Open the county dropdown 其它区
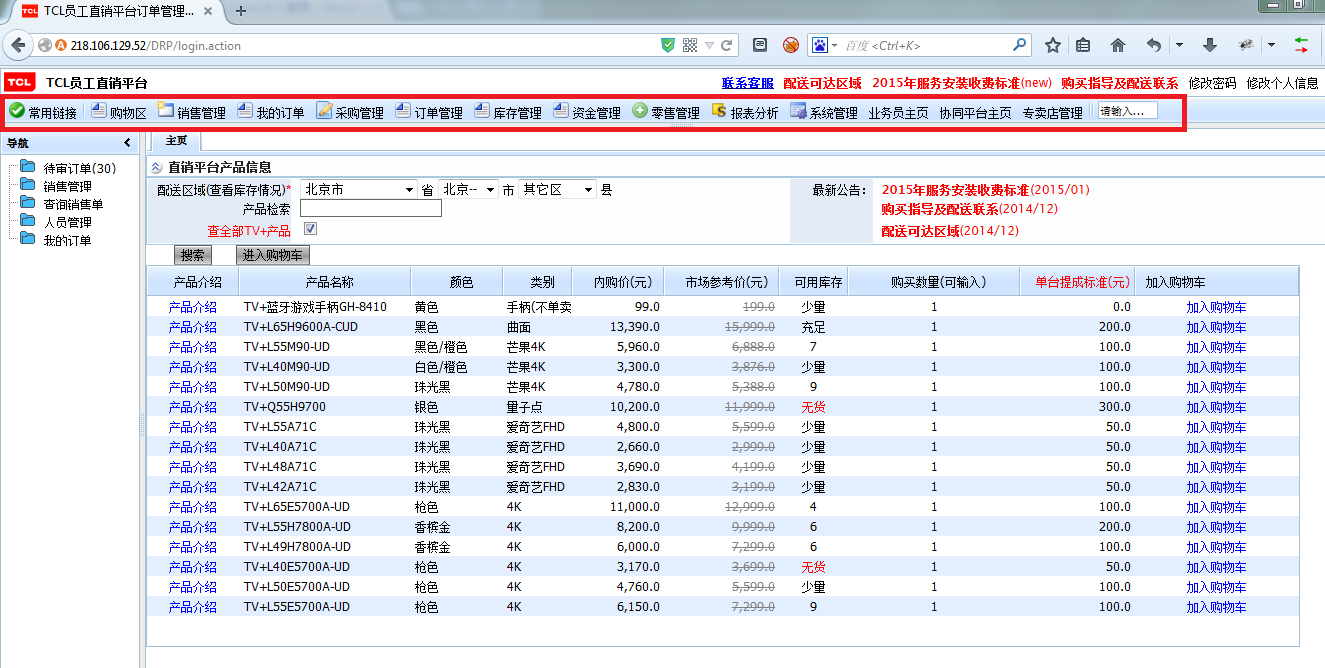The width and height of the screenshot is (1325, 668). [557, 189]
